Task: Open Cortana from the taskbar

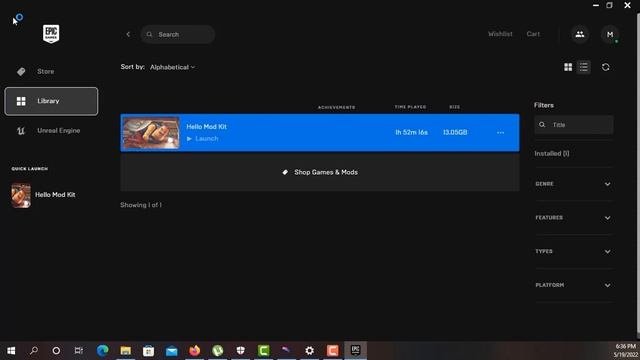Action: tap(56, 351)
